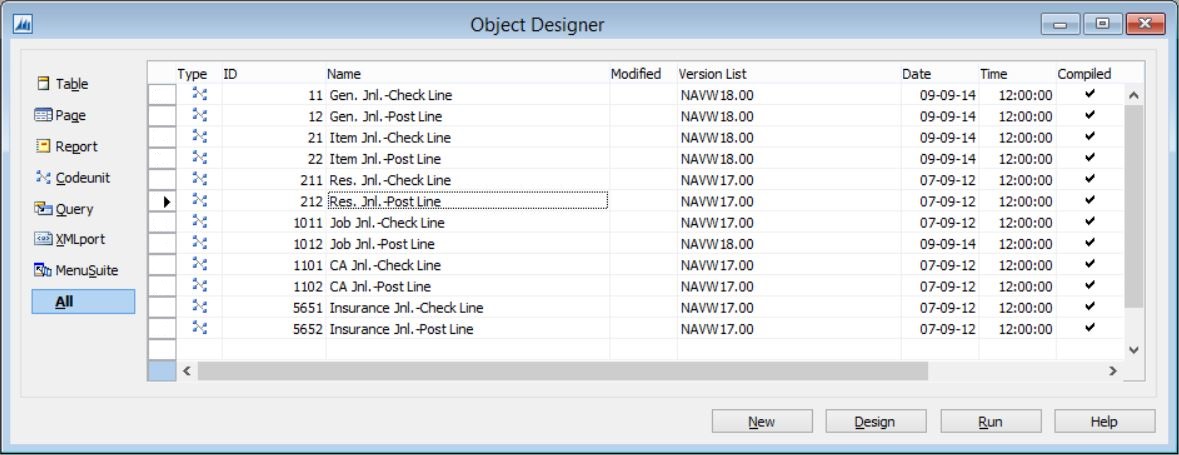Toggle Compiled checkmark for Insurance Jnl.-Post Line
This screenshot has width=1179, height=455.
click(x=1090, y=328)
